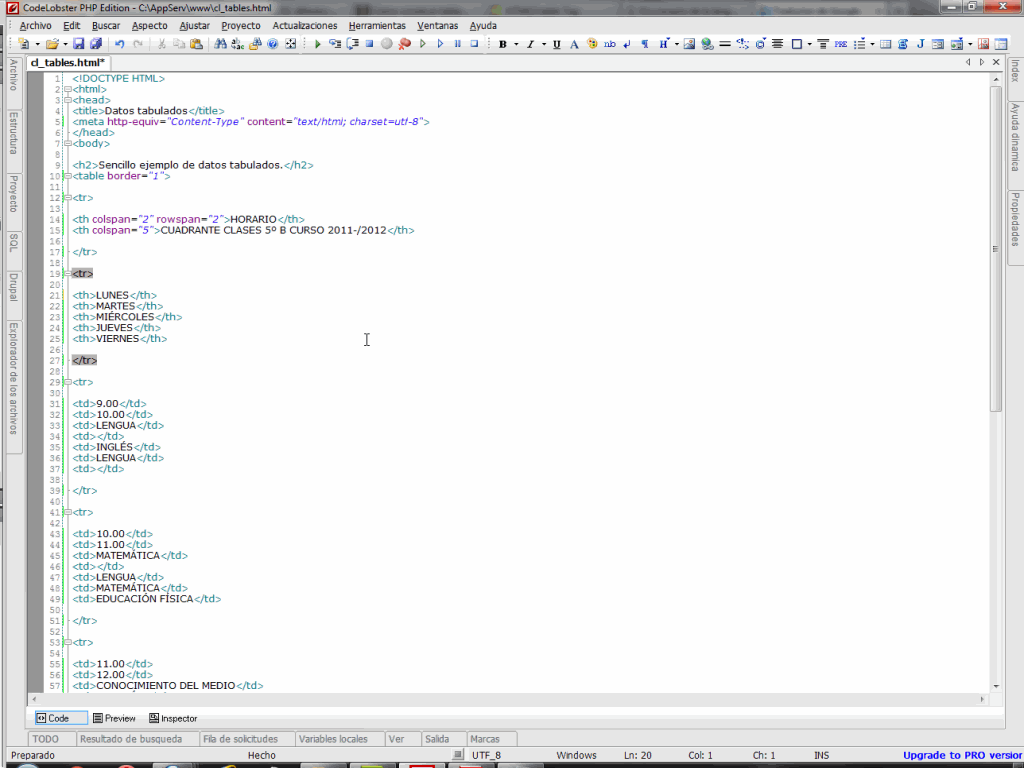Apply bold tag with B icon
Image resolution: width=1024 pixels, height=768 pixels.
point(503,44)
